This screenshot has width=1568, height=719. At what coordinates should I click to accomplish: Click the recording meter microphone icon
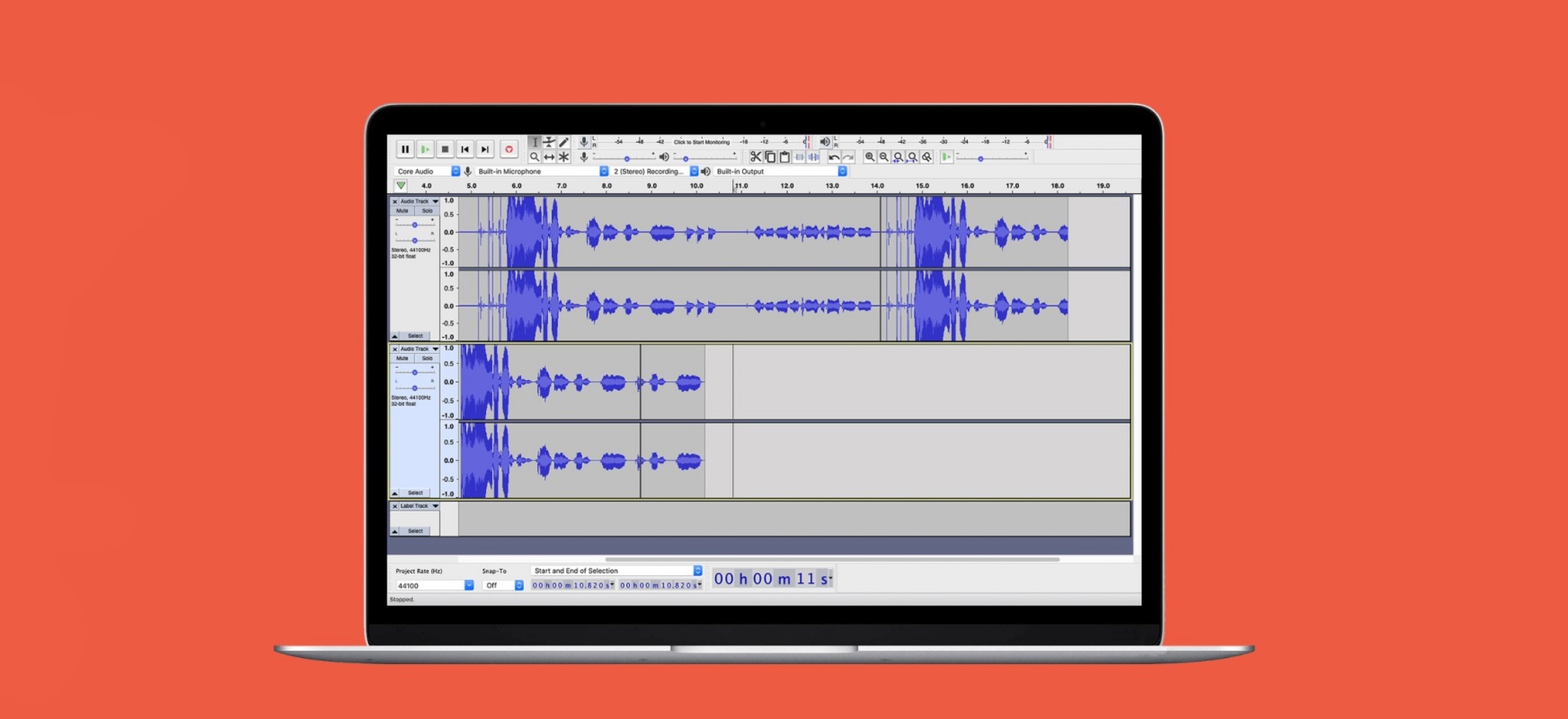(x=584, y=142)
